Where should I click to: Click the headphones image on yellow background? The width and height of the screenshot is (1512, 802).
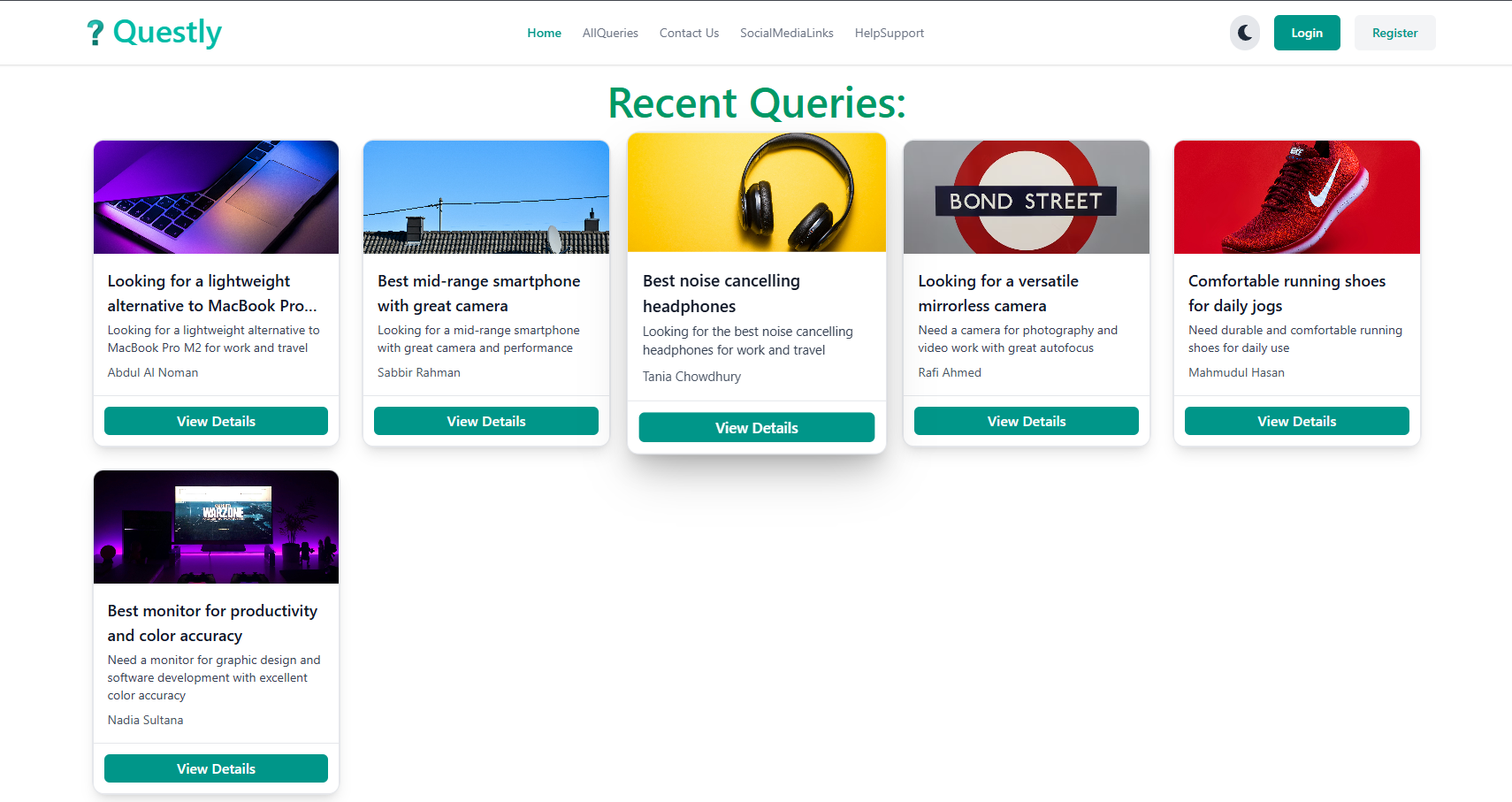pyautogui.click(x=756, y=193)
